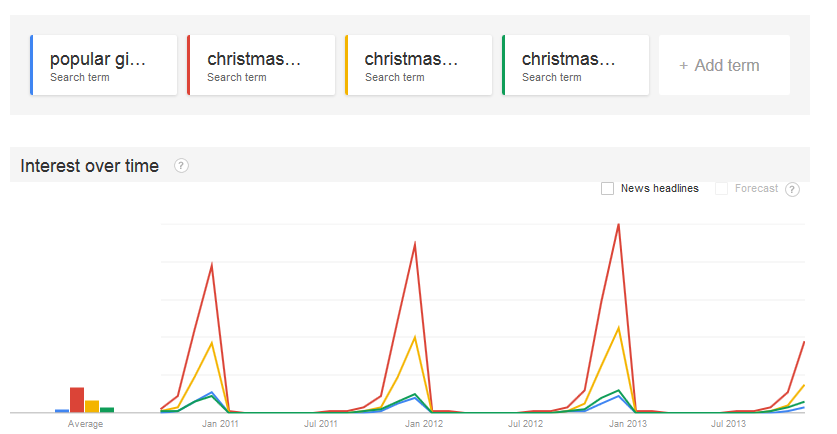Click the blue average bar
The height and width of the screenshot is (434, 837).
[62, 410]
